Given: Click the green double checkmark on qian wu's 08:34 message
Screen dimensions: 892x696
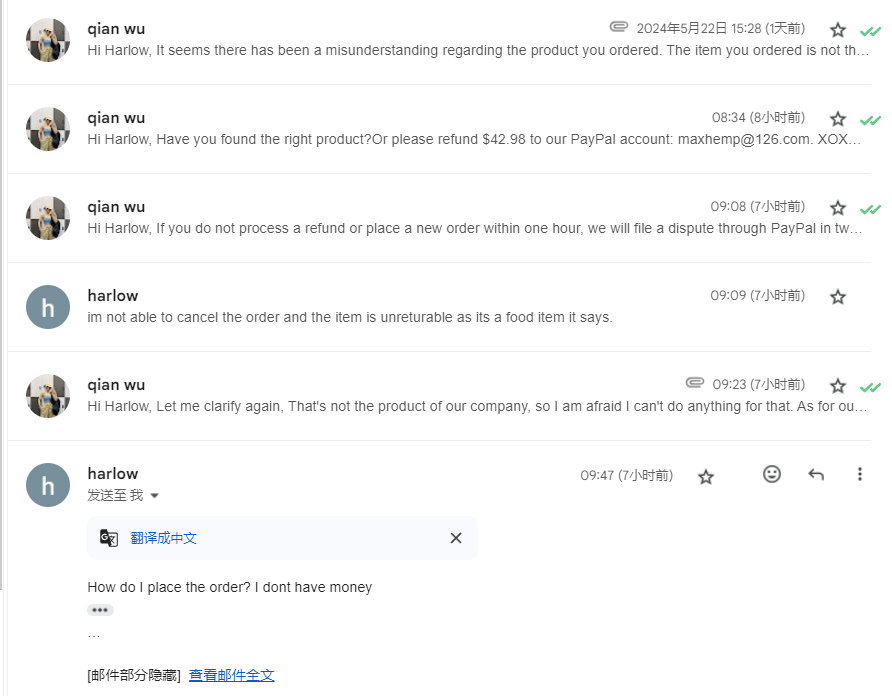Looking at the screenshot, I should pyautogui.click(x=870, y=119).
